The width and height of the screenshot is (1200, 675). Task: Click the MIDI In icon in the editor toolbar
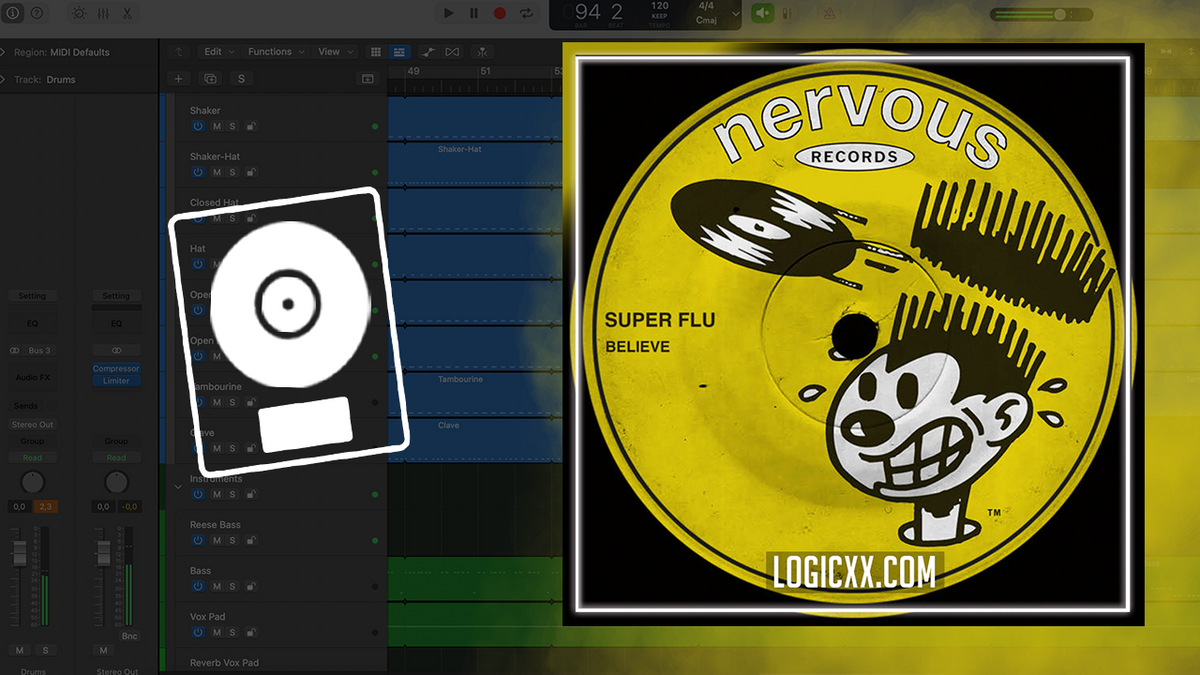click(x=481, y=51)
